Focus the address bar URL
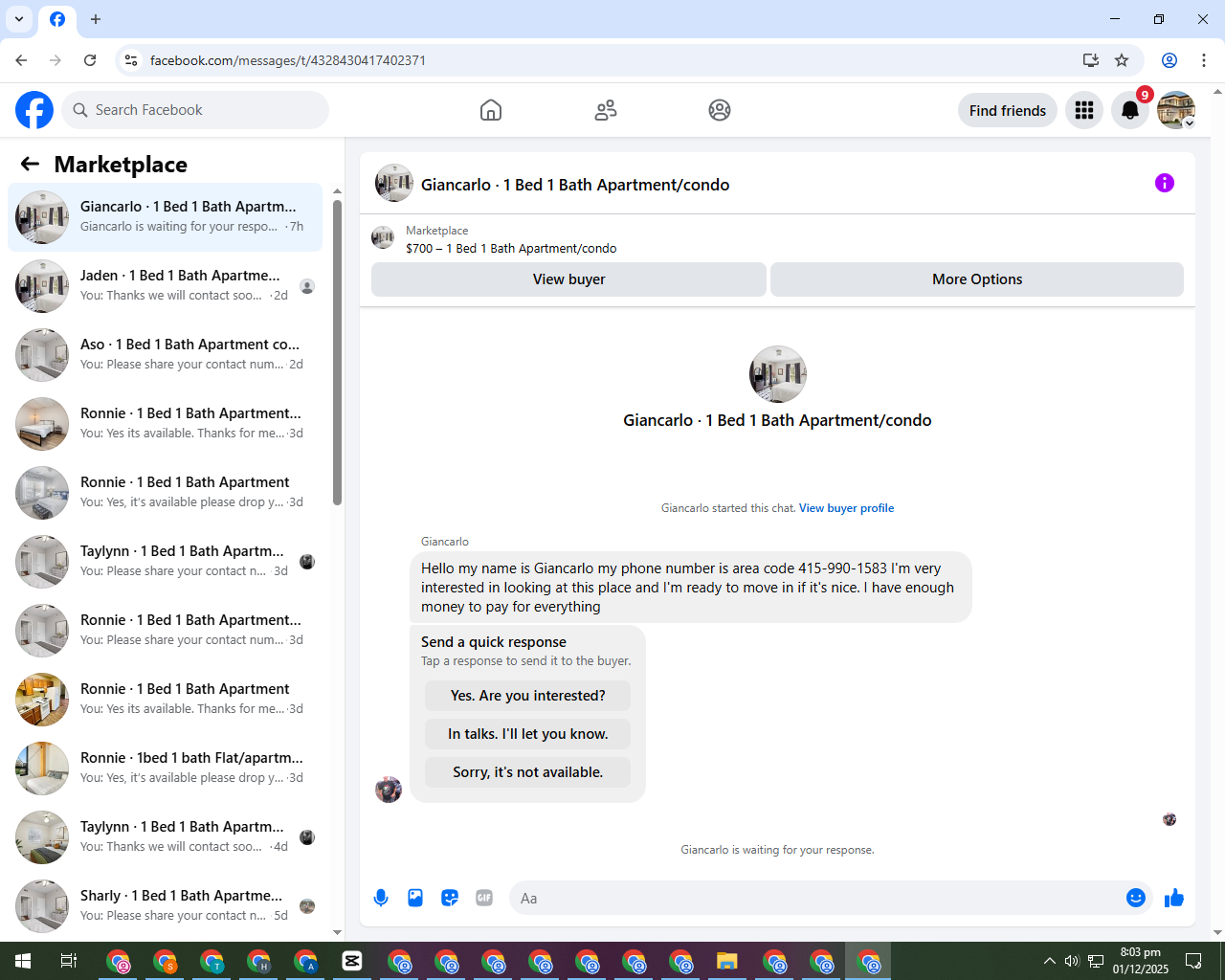 coord(288,60)
